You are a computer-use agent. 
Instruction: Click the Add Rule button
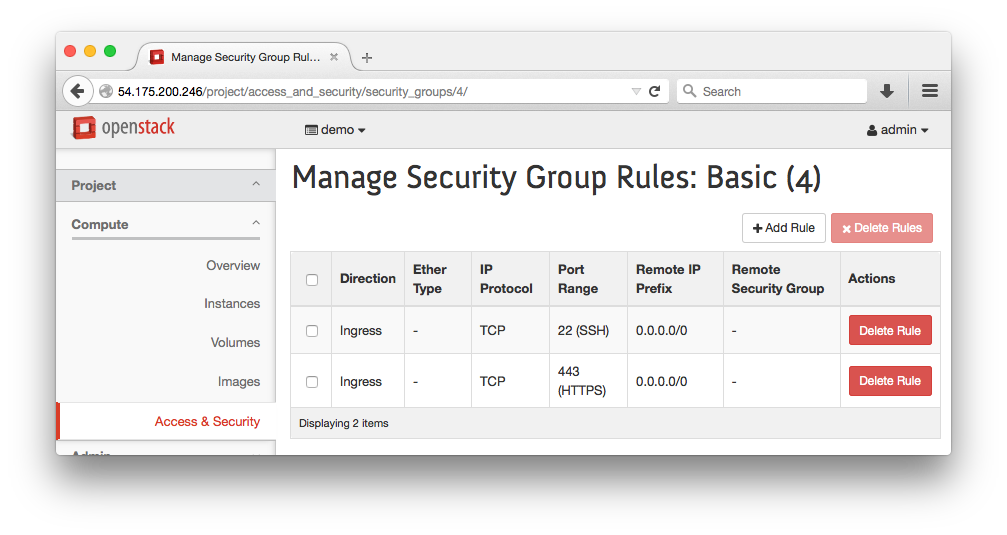pos(783,228)
